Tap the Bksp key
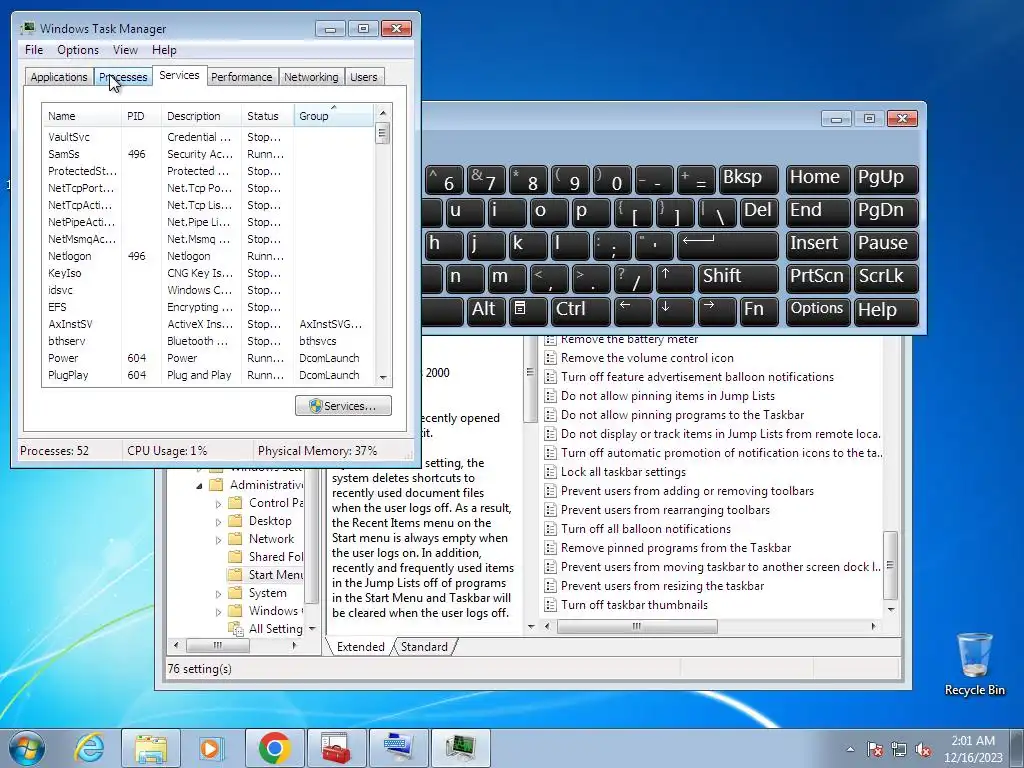This screenshot has height=768, width=1024. [748, 179]
